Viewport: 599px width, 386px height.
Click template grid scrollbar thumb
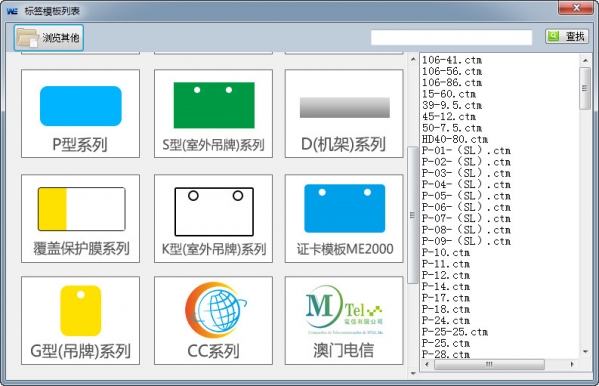[x=413, y=215]
